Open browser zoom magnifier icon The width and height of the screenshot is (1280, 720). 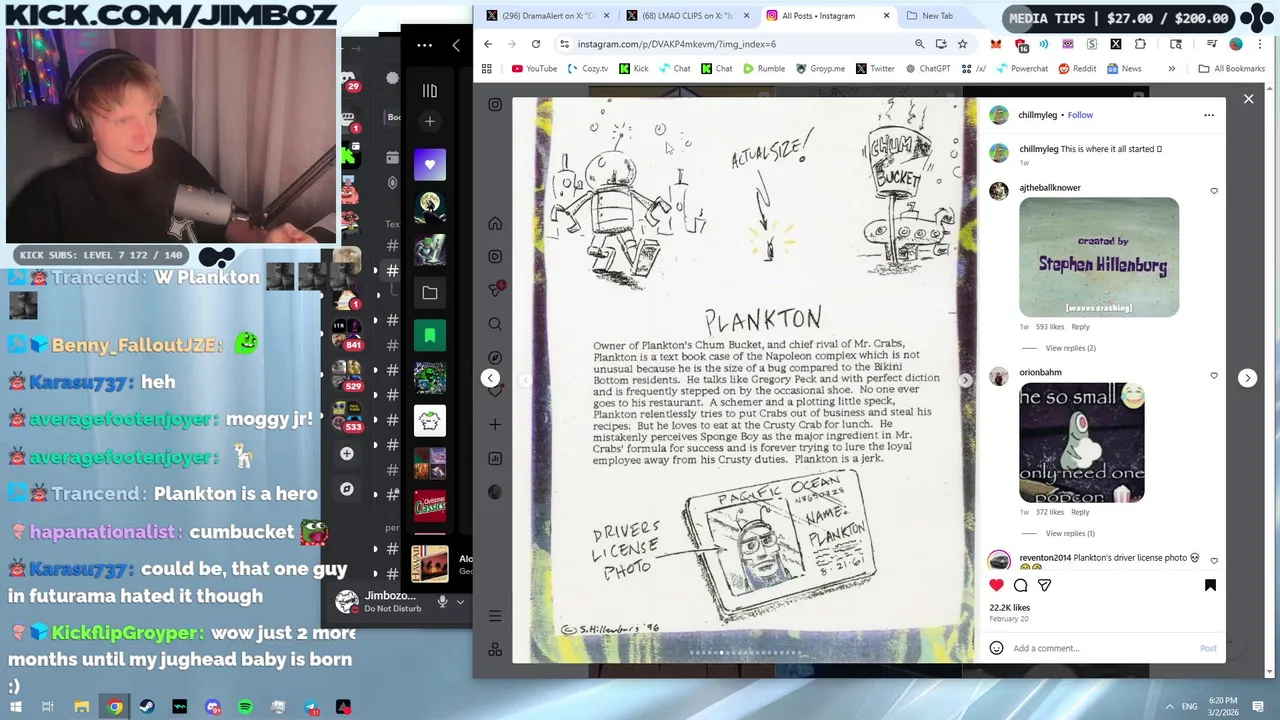tap(919, 44)
